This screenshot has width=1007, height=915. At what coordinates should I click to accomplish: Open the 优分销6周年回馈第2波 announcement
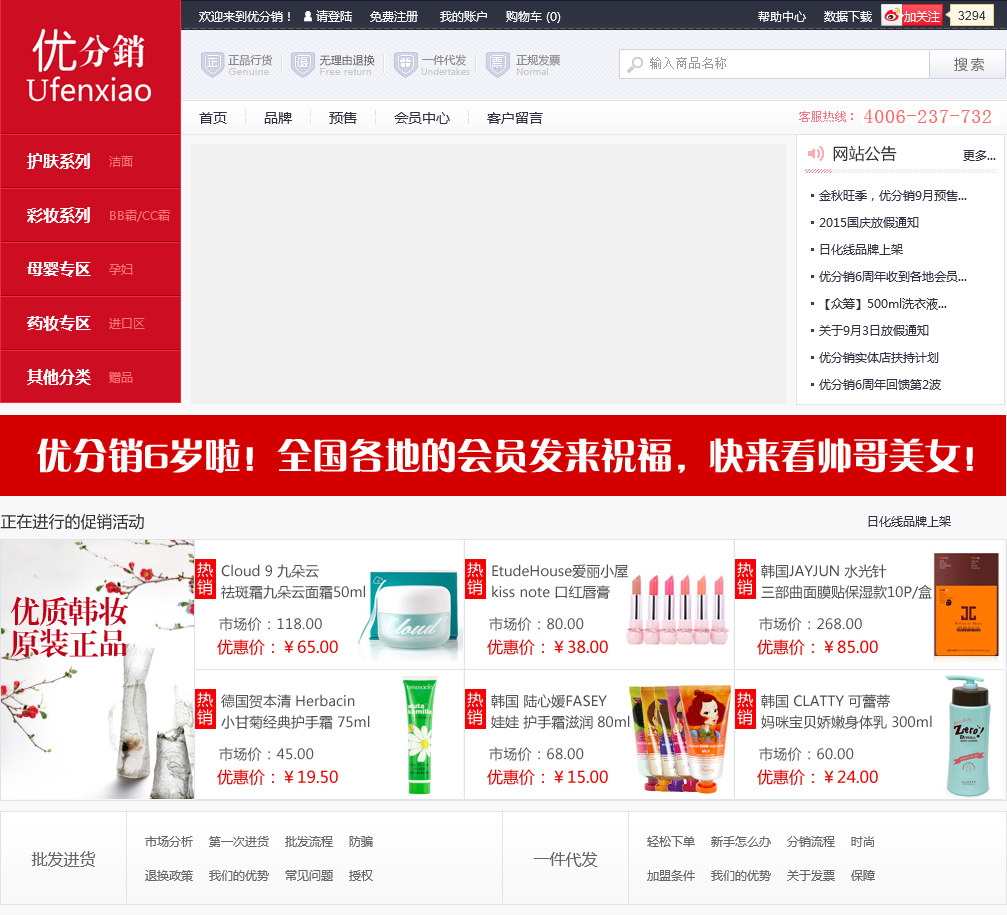[x=880, y=385]
